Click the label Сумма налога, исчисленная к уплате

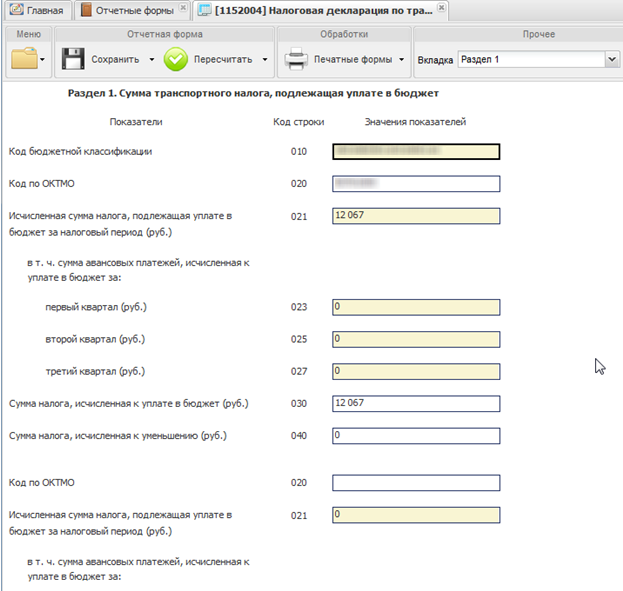point(129,403)
